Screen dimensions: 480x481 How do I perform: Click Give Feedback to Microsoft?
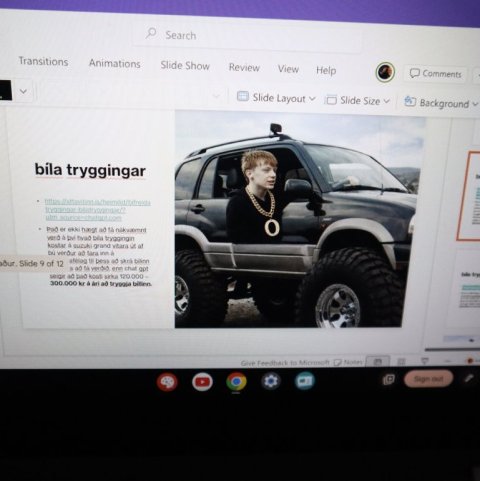pos(285,363)
